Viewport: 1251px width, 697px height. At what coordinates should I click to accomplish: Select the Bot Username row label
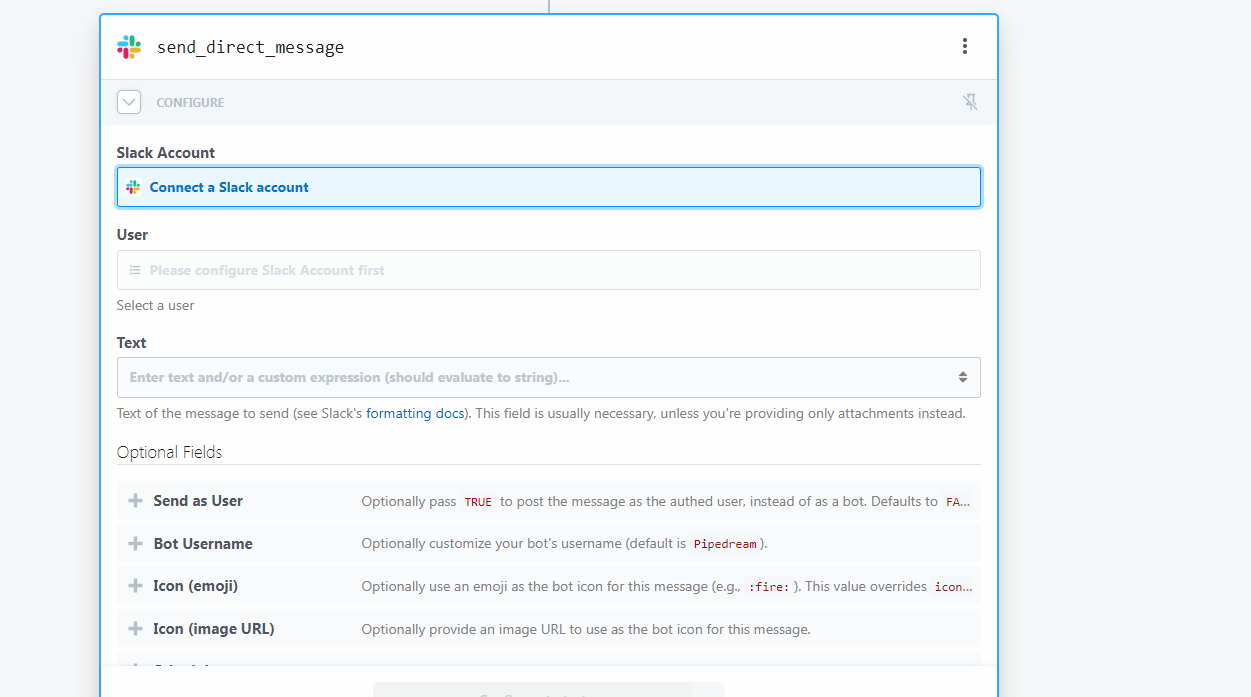pos(203,544)
